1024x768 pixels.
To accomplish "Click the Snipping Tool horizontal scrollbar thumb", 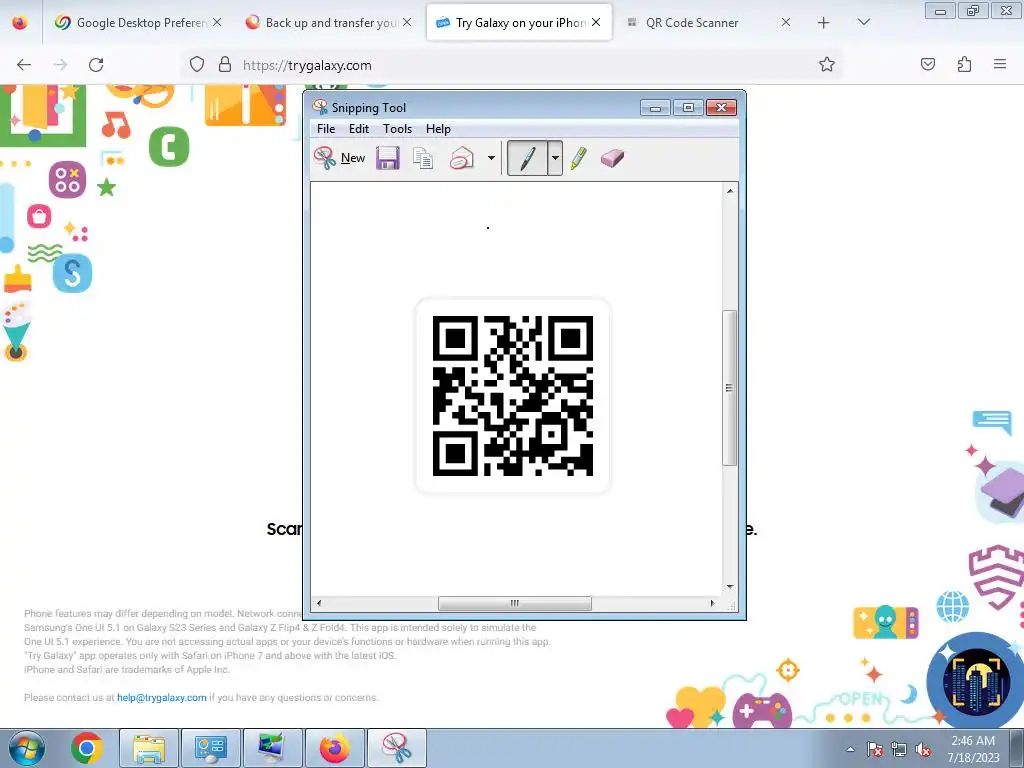I will pos(515,603).
